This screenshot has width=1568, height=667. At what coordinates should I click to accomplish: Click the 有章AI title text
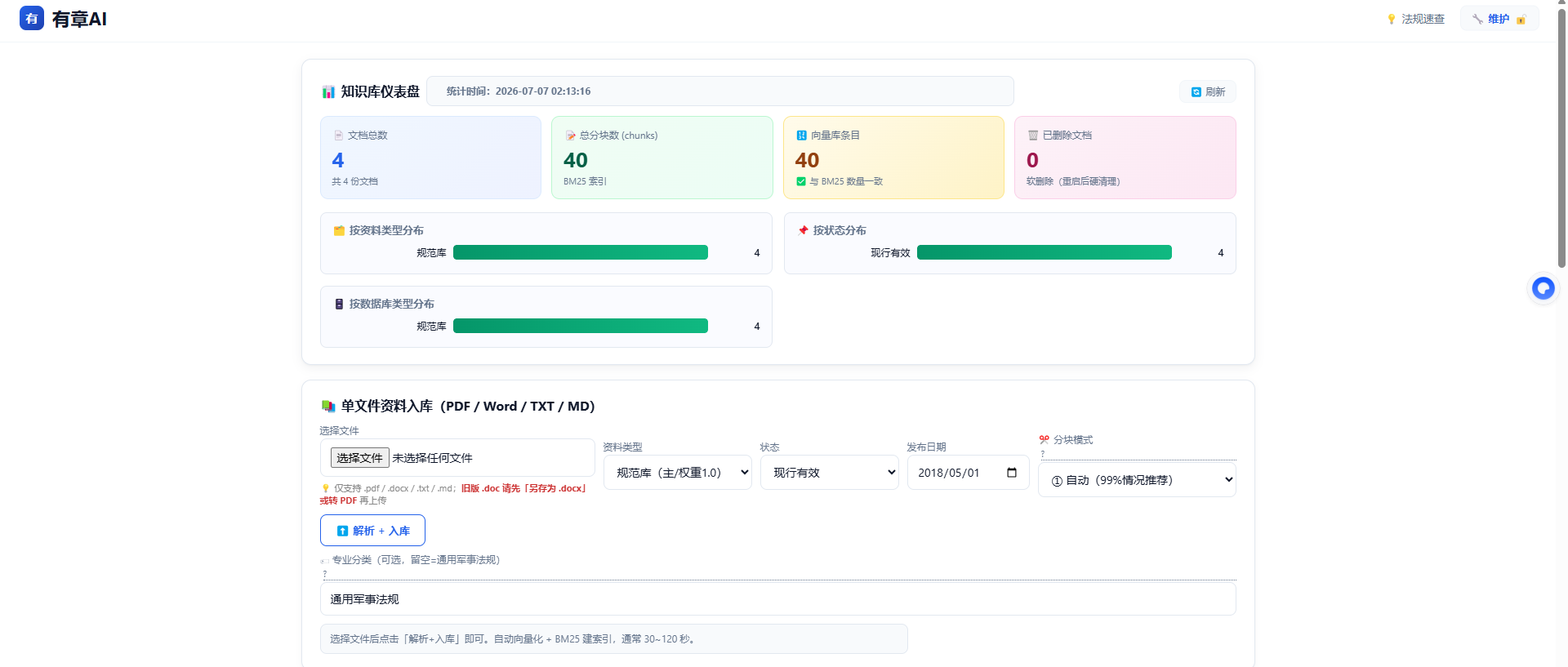(79, 19)
